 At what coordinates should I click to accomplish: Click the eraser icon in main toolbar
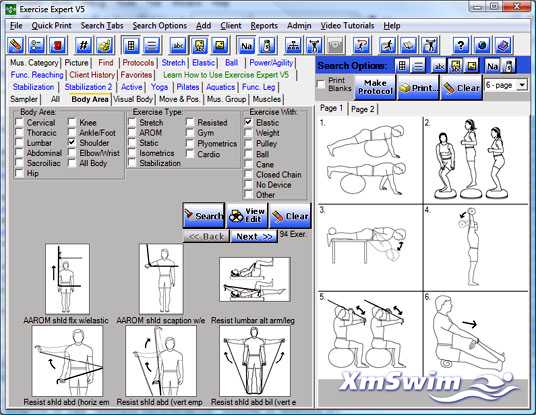click(x=16, y=45)
